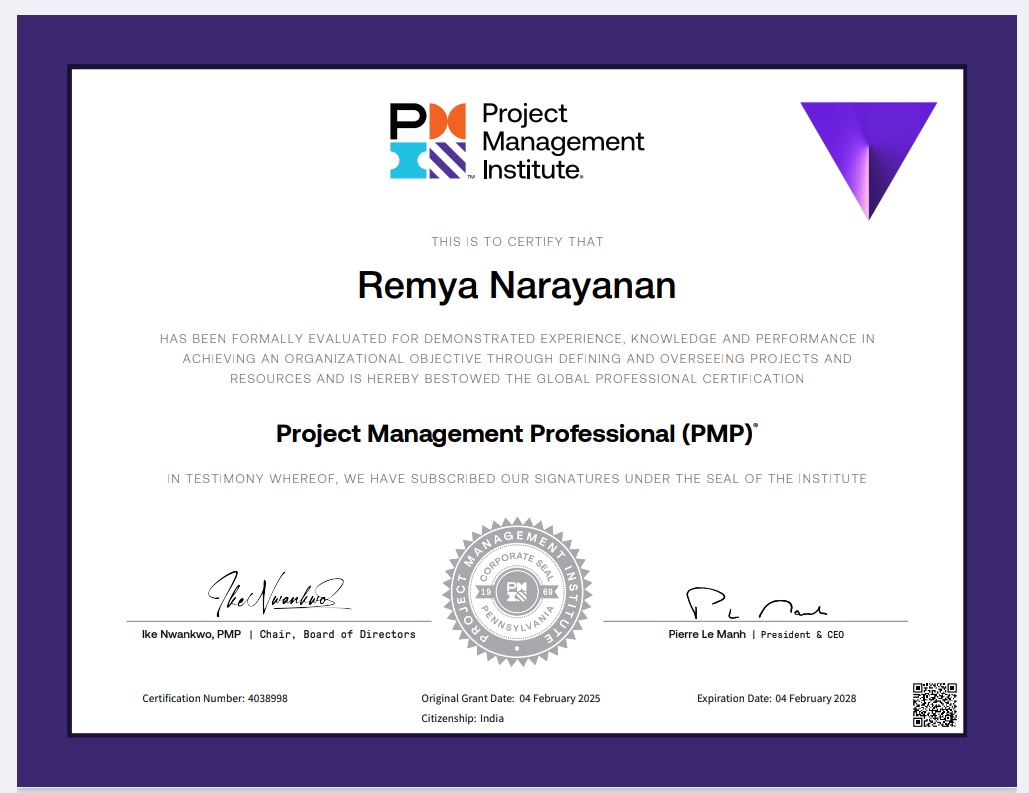Click Pierre Le Manh's handwritten signature
This screenshot has width=1029, height=793.
tap(756, 603)
